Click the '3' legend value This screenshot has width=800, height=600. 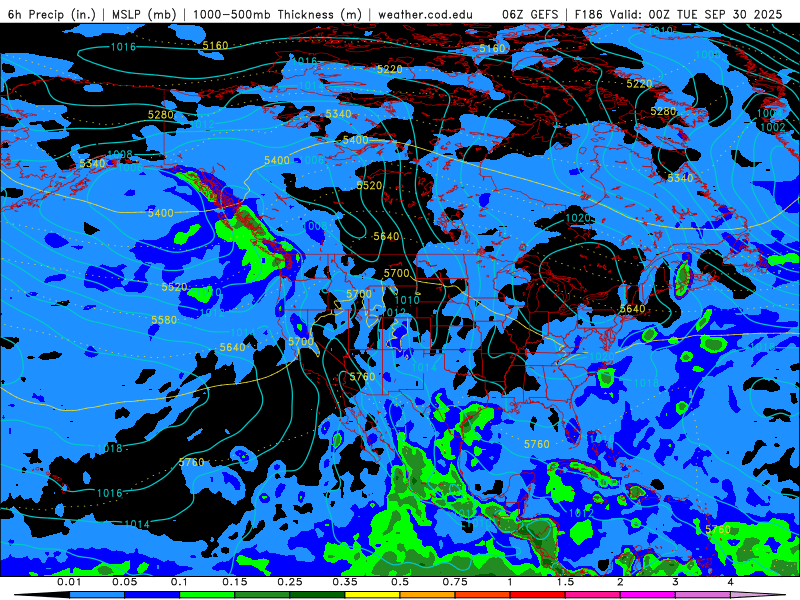point(675,582)
